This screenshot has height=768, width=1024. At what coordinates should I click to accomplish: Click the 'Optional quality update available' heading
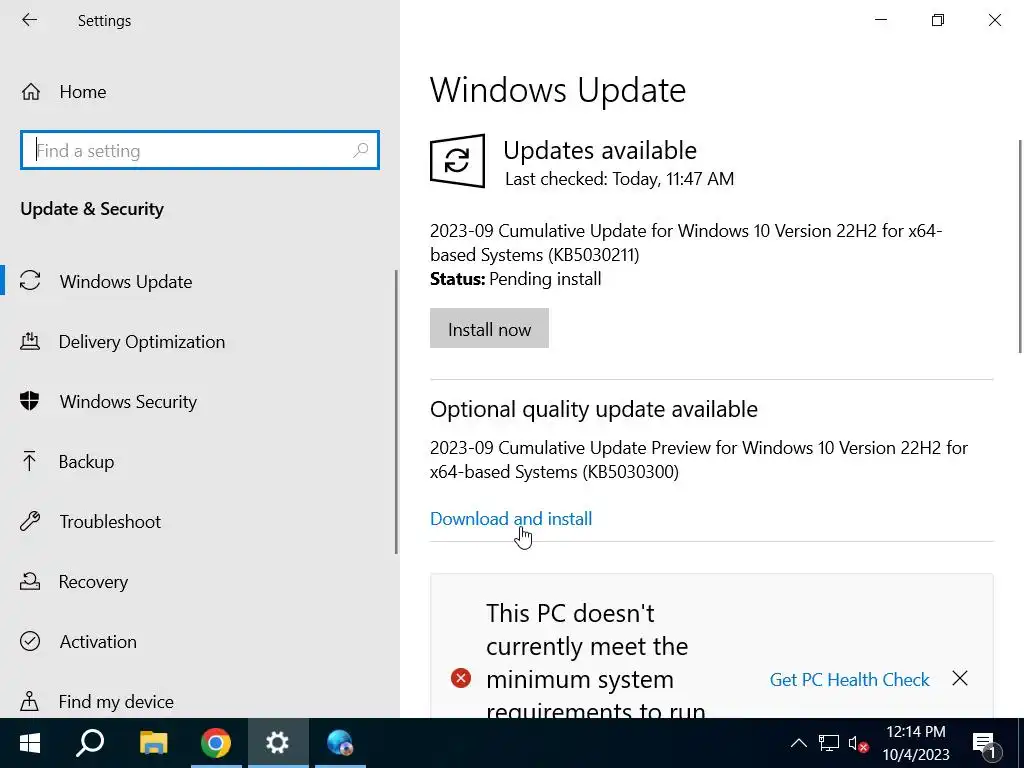click(594, 409)
